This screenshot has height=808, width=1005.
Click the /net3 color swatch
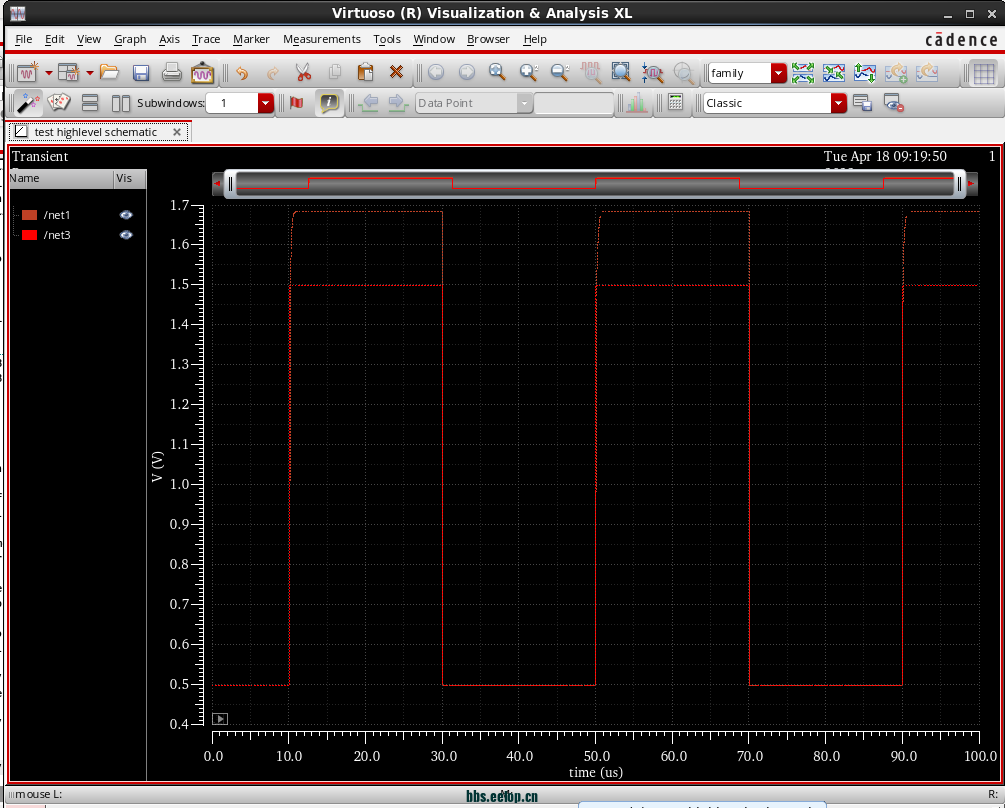click(x=29, y=235)
